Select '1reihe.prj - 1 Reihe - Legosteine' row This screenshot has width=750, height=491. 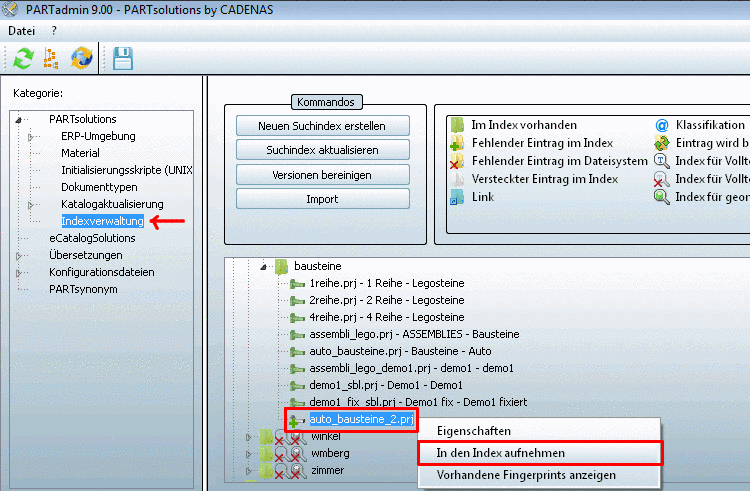tap(387, 283)
